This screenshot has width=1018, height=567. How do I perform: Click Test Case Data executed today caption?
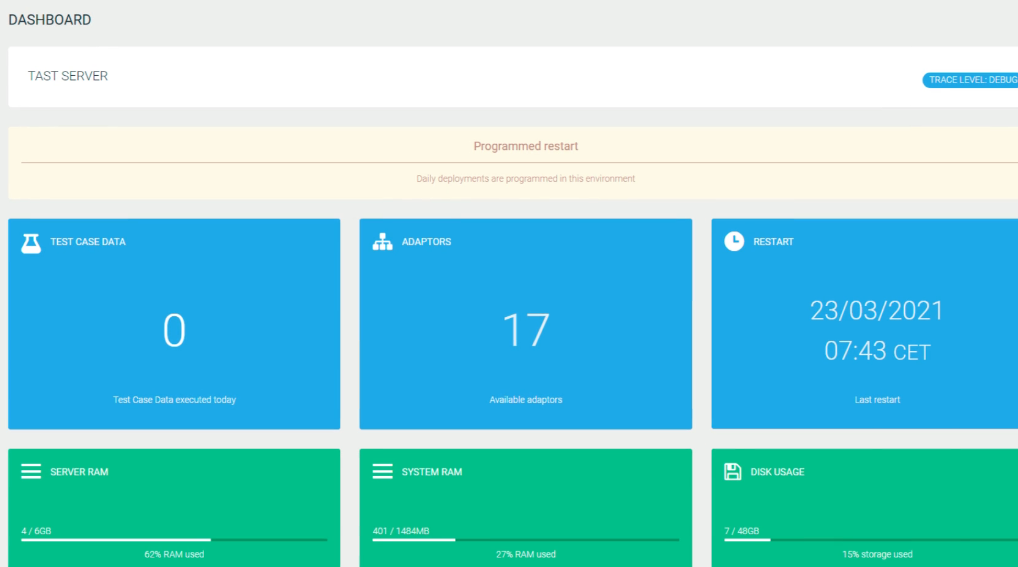tap(174, 400)
